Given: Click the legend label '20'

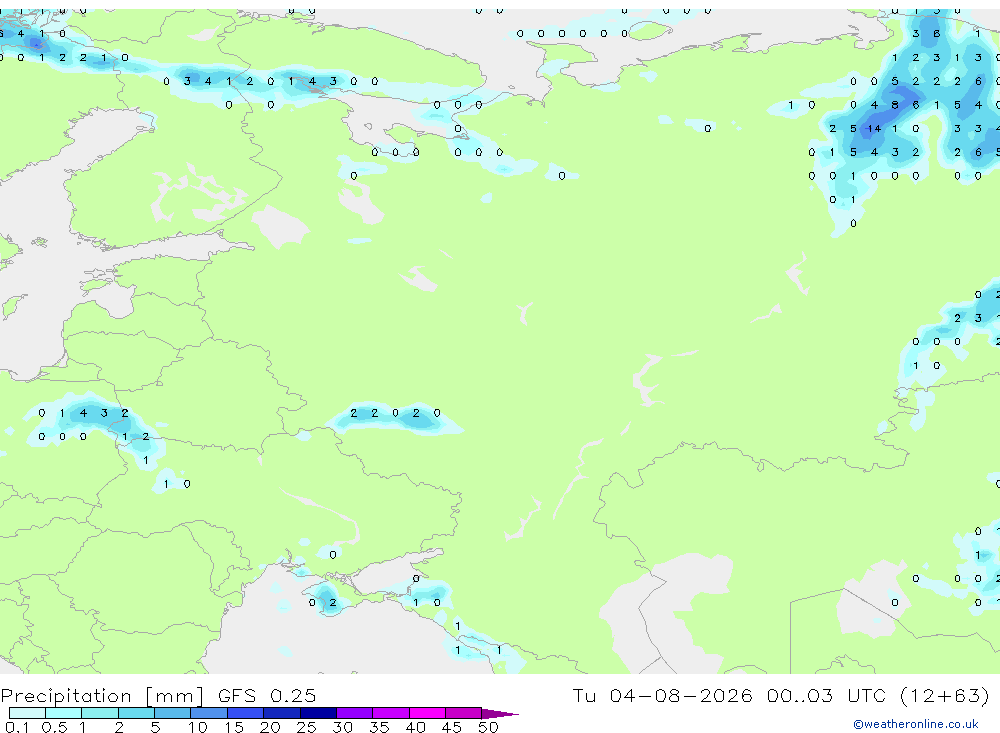Looking at the screenshot, I should point(270,727).
